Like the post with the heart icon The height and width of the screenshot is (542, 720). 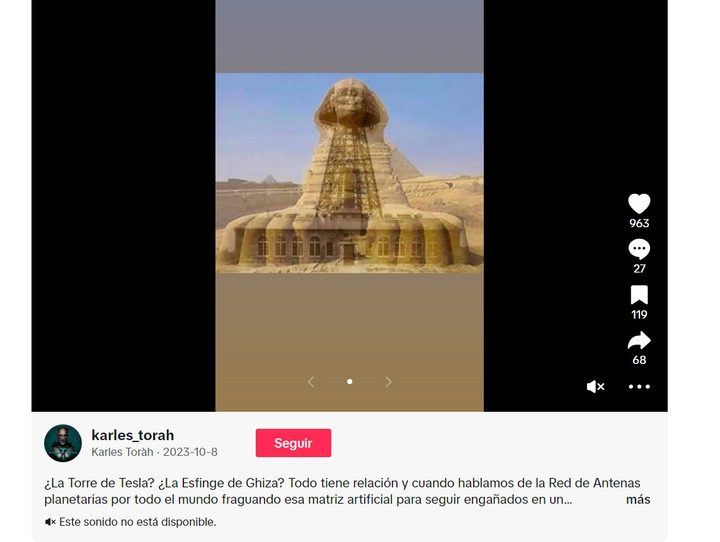639,203
